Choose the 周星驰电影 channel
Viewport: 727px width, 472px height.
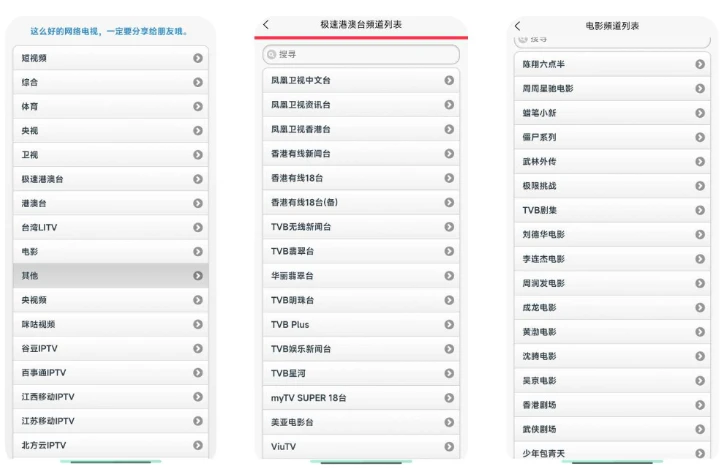point(612,88)
